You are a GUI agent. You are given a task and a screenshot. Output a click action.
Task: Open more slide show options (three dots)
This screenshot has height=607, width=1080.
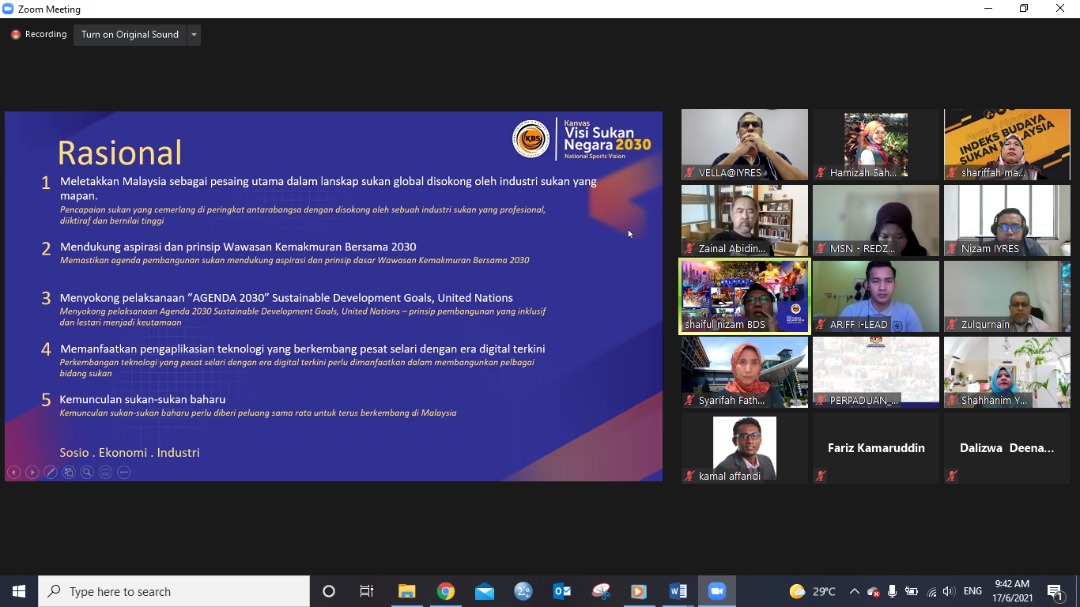(x=123, y=472)
